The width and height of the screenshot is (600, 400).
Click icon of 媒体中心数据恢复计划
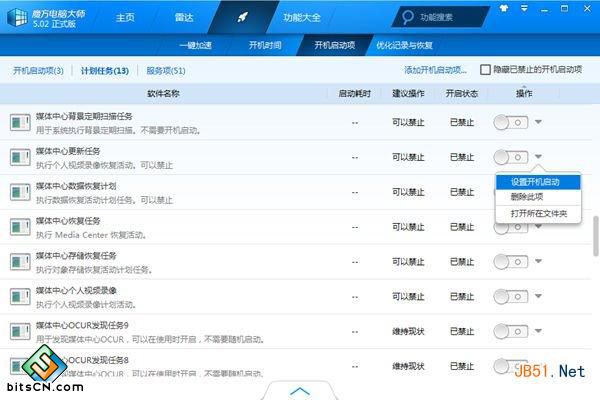20,192
